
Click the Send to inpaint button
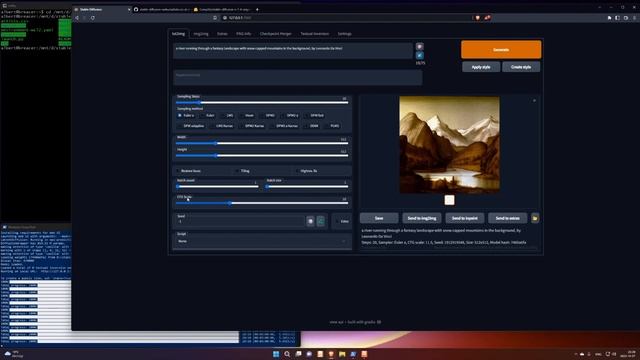[464, 218]
